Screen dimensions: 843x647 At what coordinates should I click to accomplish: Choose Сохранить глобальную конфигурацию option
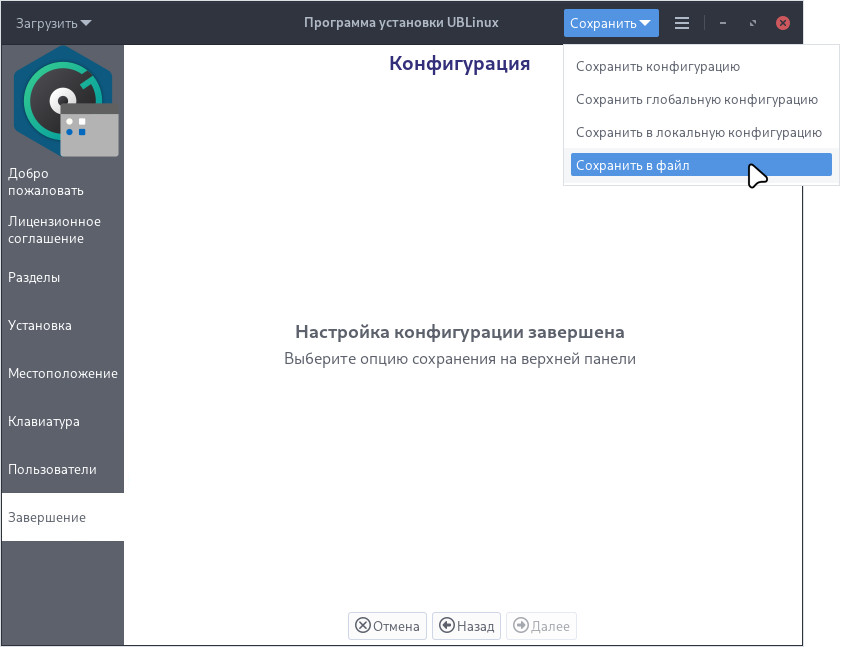click(697, 99)
